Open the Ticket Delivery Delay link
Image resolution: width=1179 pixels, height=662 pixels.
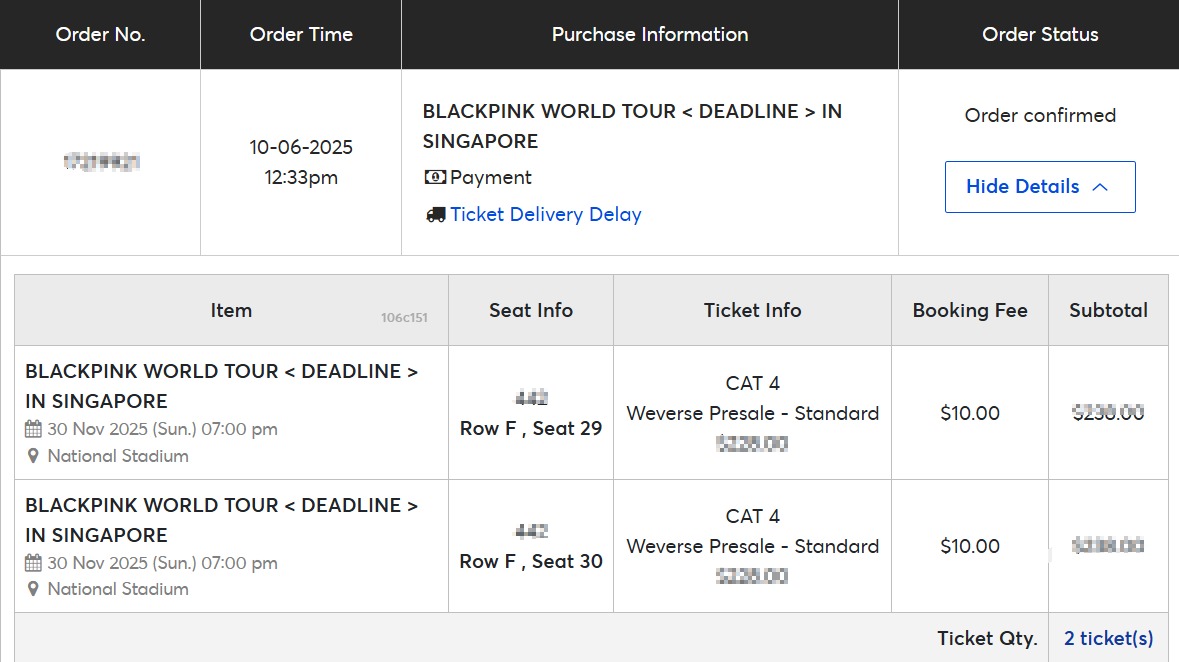tap(546, 214)
